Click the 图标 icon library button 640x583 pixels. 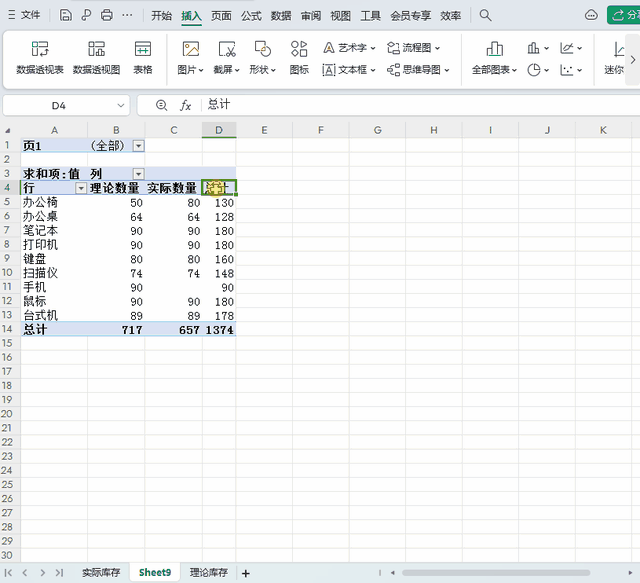tap(299, 58)
